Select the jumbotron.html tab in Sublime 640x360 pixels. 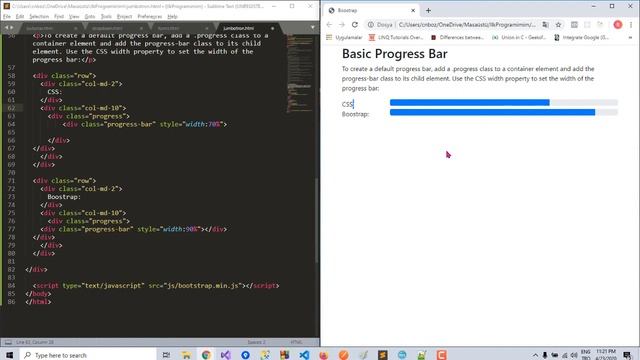coord(239,28)
